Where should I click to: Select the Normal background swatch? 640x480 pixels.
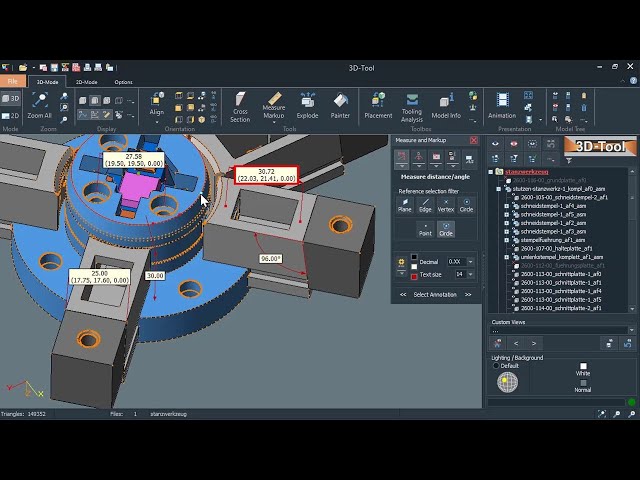583,383
